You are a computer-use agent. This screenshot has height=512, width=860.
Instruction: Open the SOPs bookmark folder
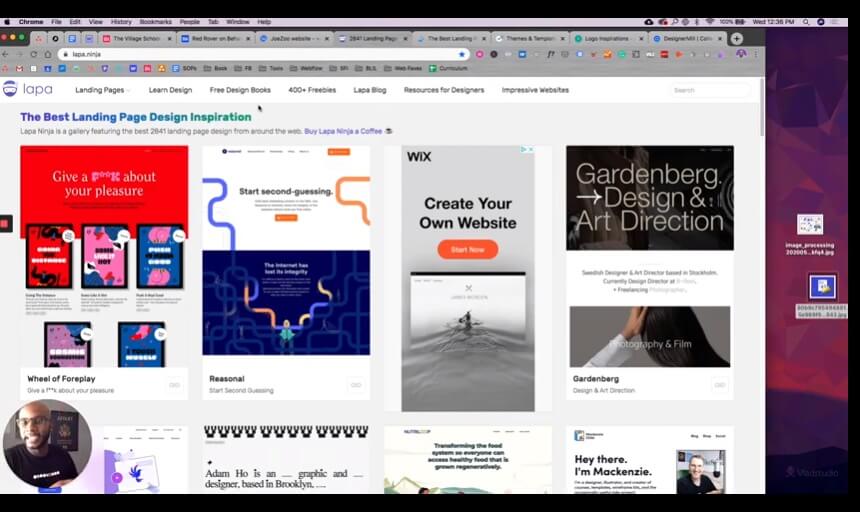click(x=184, y=69)
